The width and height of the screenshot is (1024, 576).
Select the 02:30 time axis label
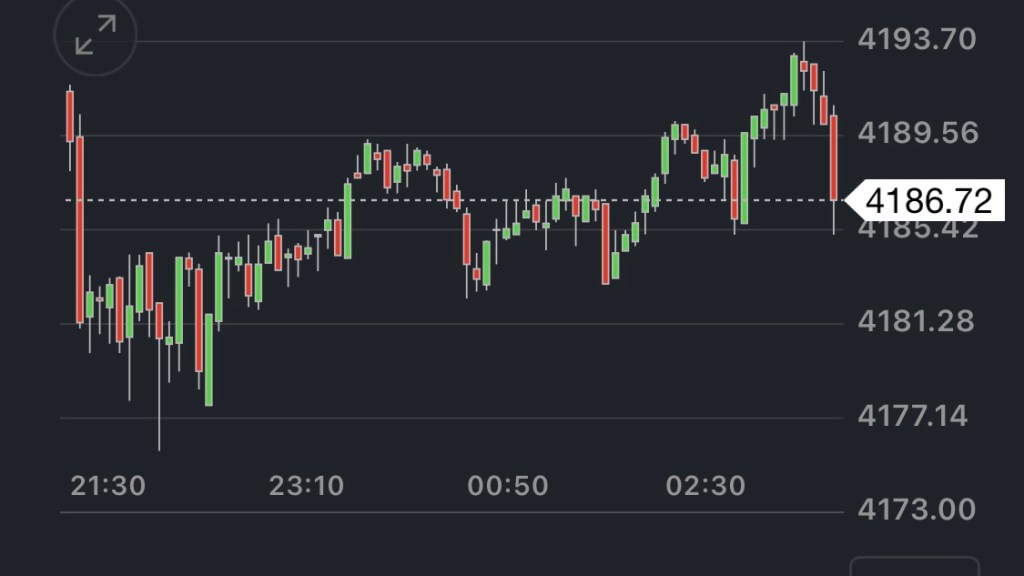pyautogui.click(x=706, y=486)
